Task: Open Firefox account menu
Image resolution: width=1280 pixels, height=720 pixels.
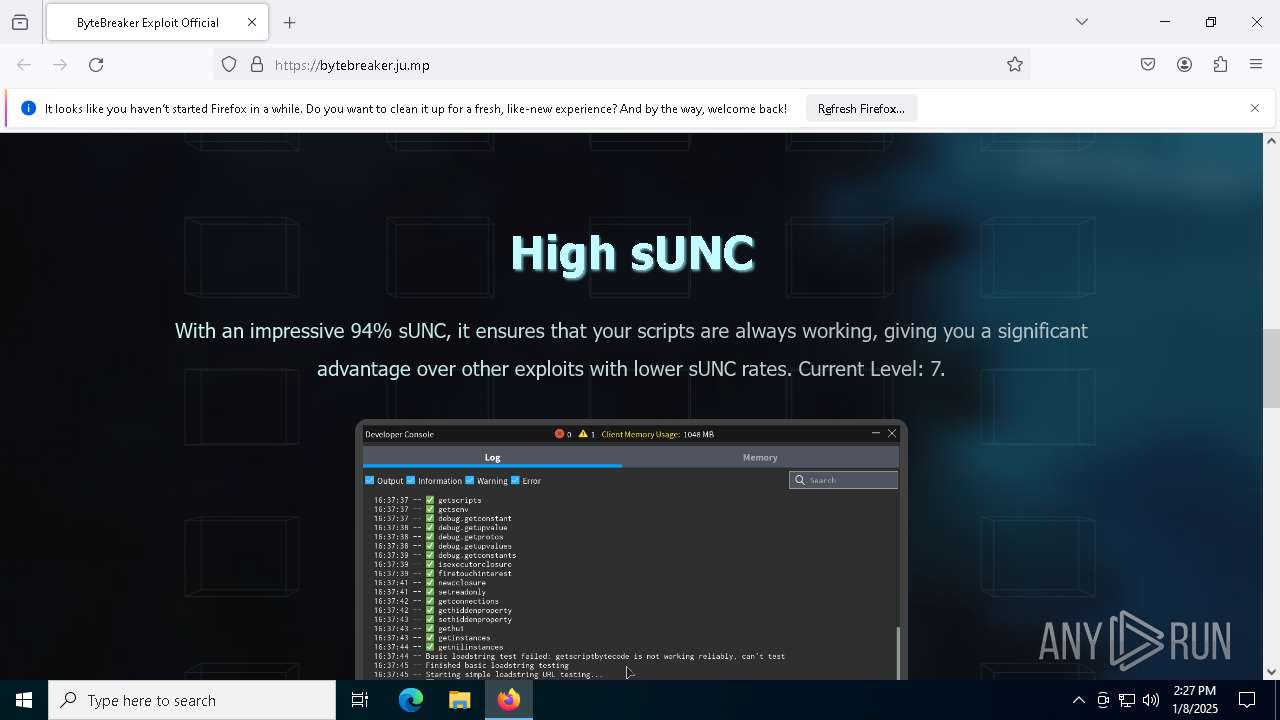Action: [1184, 65]
